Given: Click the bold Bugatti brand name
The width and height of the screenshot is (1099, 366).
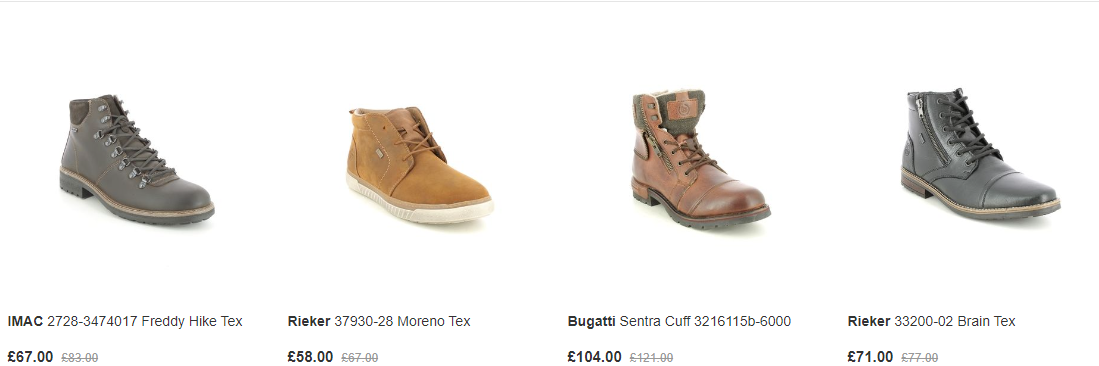Looking at the screenshot, I should (592, 322).
